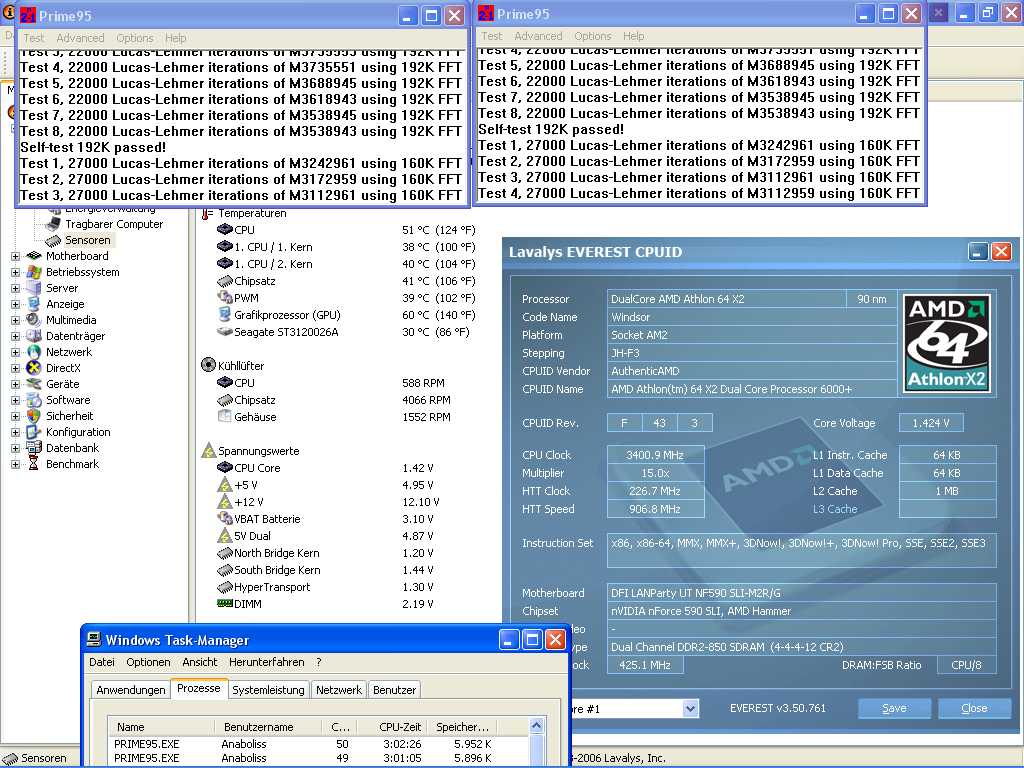Click the Betriebssystem Windows icon
1024x768 pixels.
pyautogui.click(x=34, y=272)
